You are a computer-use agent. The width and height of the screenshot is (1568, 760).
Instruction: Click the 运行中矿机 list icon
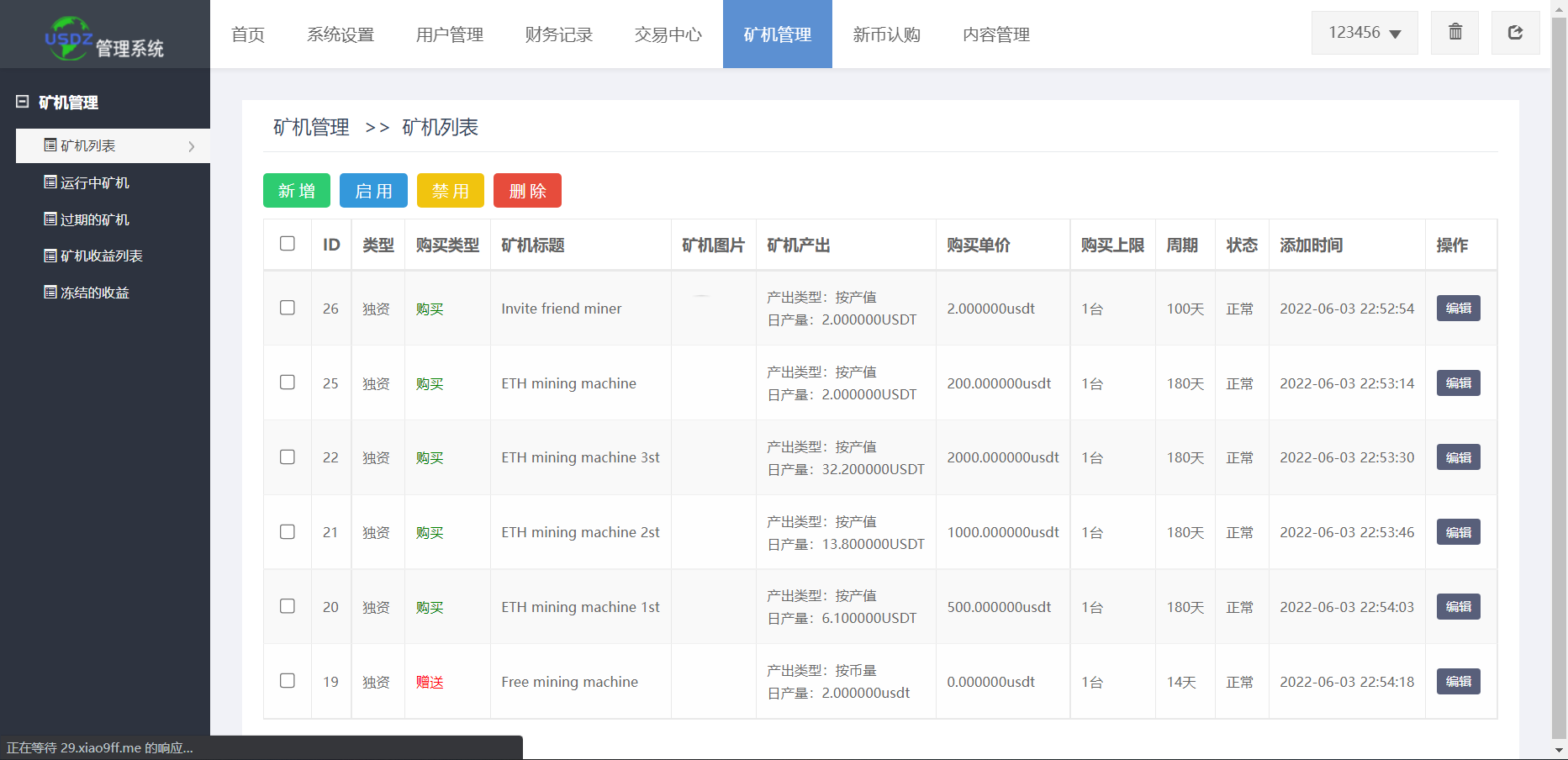point(50,182)
